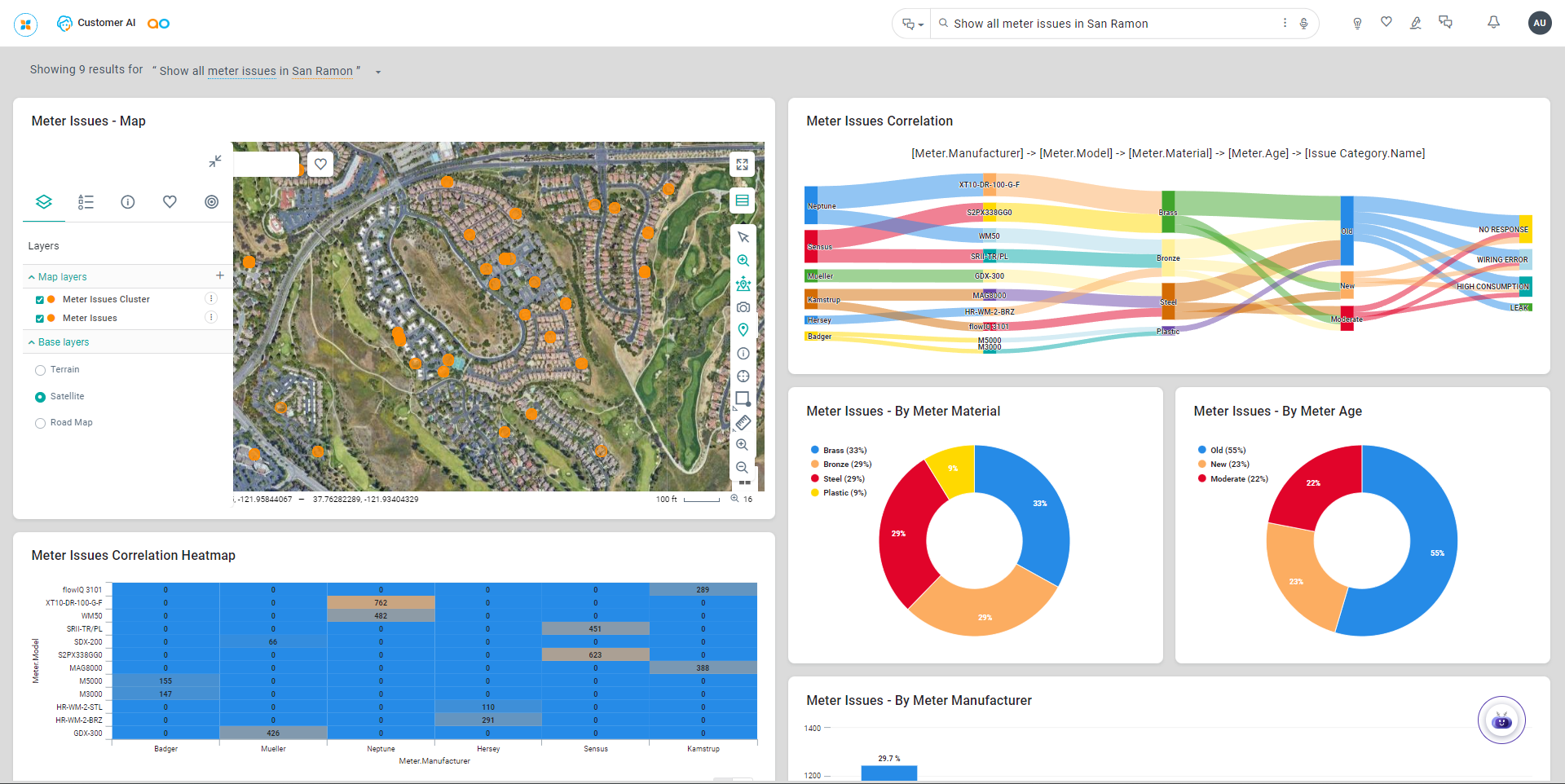Click the lightbulb insights icon in header
Image resolution: width=1565 pixels, height=784 pixels.
tap(1357, 24)
